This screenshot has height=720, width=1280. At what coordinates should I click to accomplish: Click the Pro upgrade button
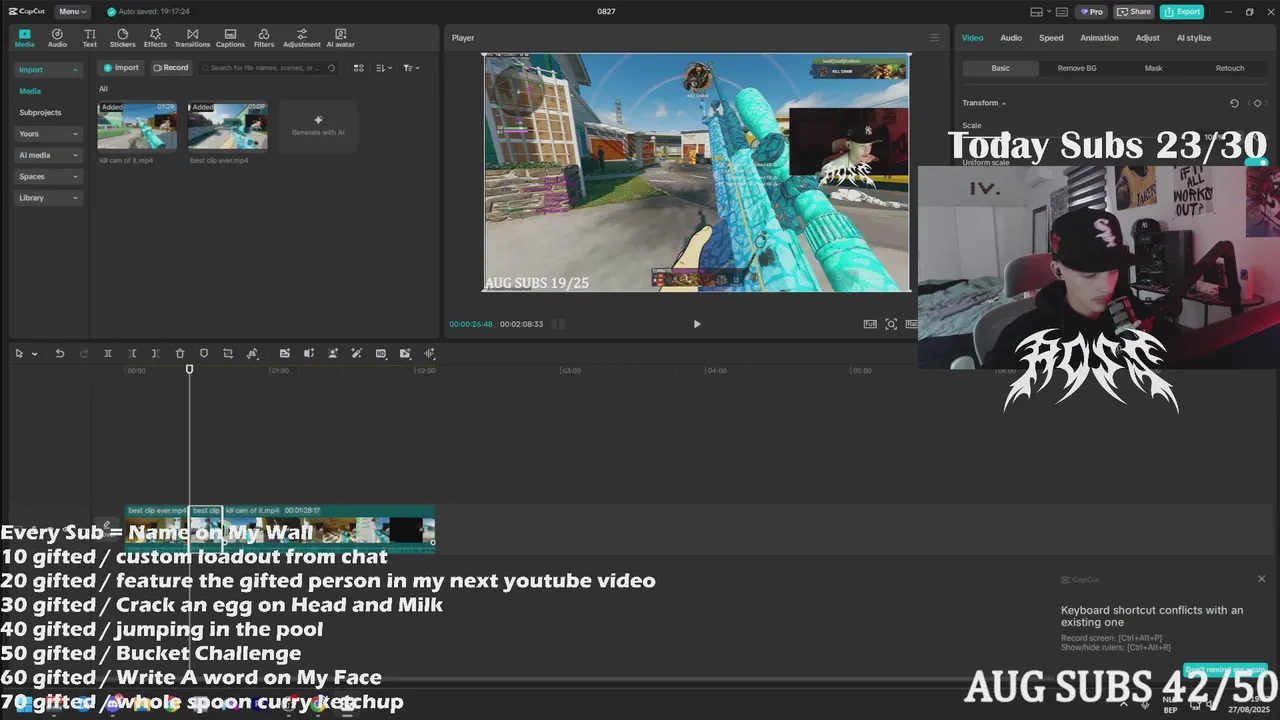tap(1091, 12)
